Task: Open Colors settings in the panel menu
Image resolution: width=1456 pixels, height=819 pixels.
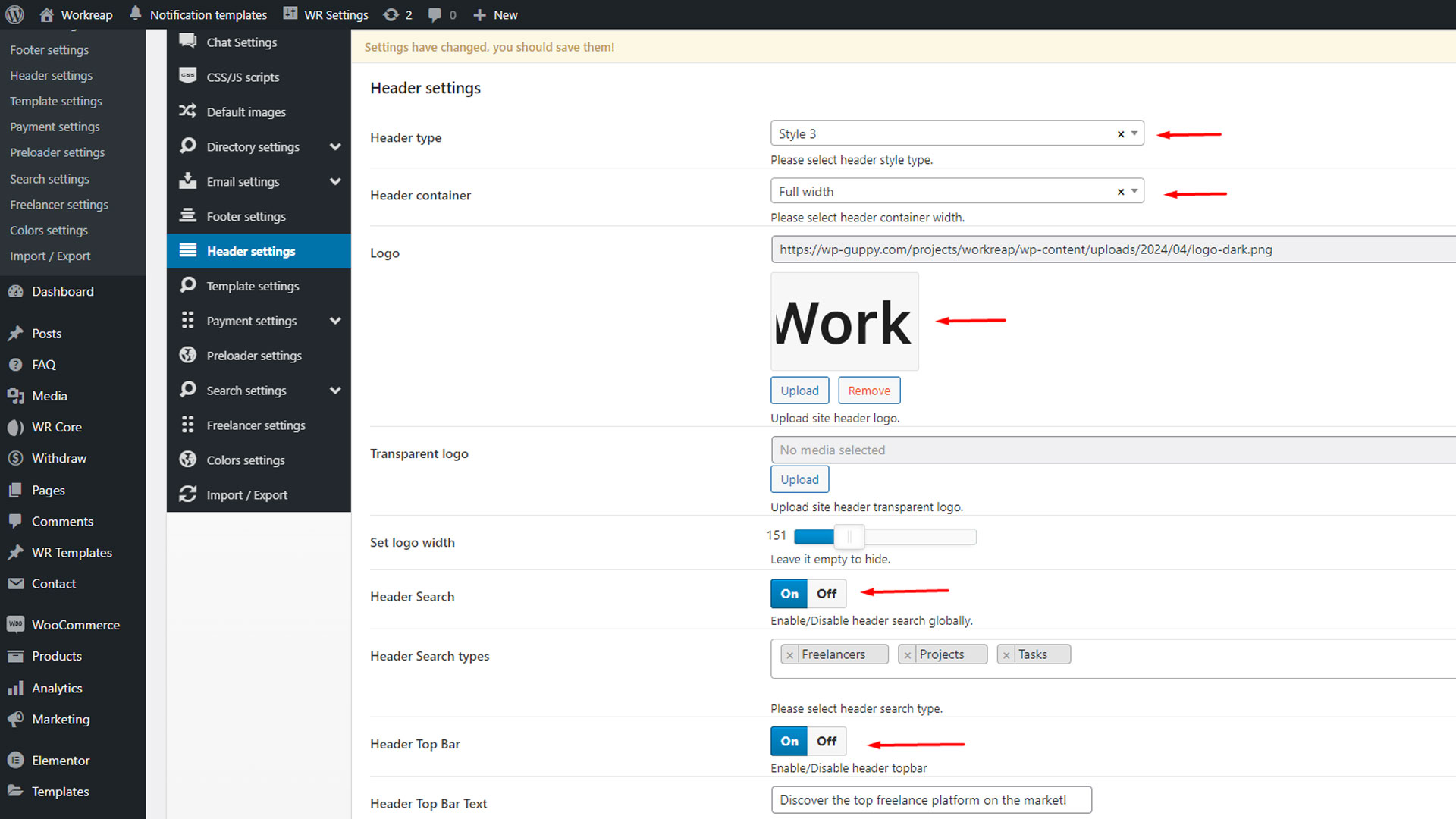Action: point(245,460)
